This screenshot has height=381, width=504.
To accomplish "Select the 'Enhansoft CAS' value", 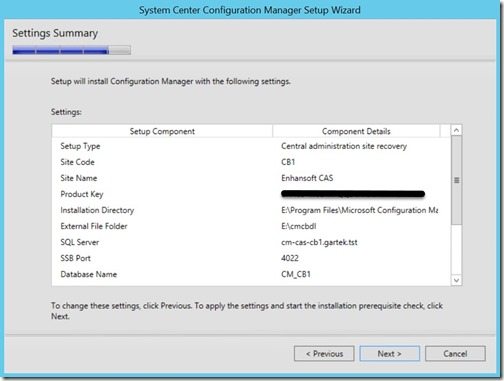I will pos(307,178).
